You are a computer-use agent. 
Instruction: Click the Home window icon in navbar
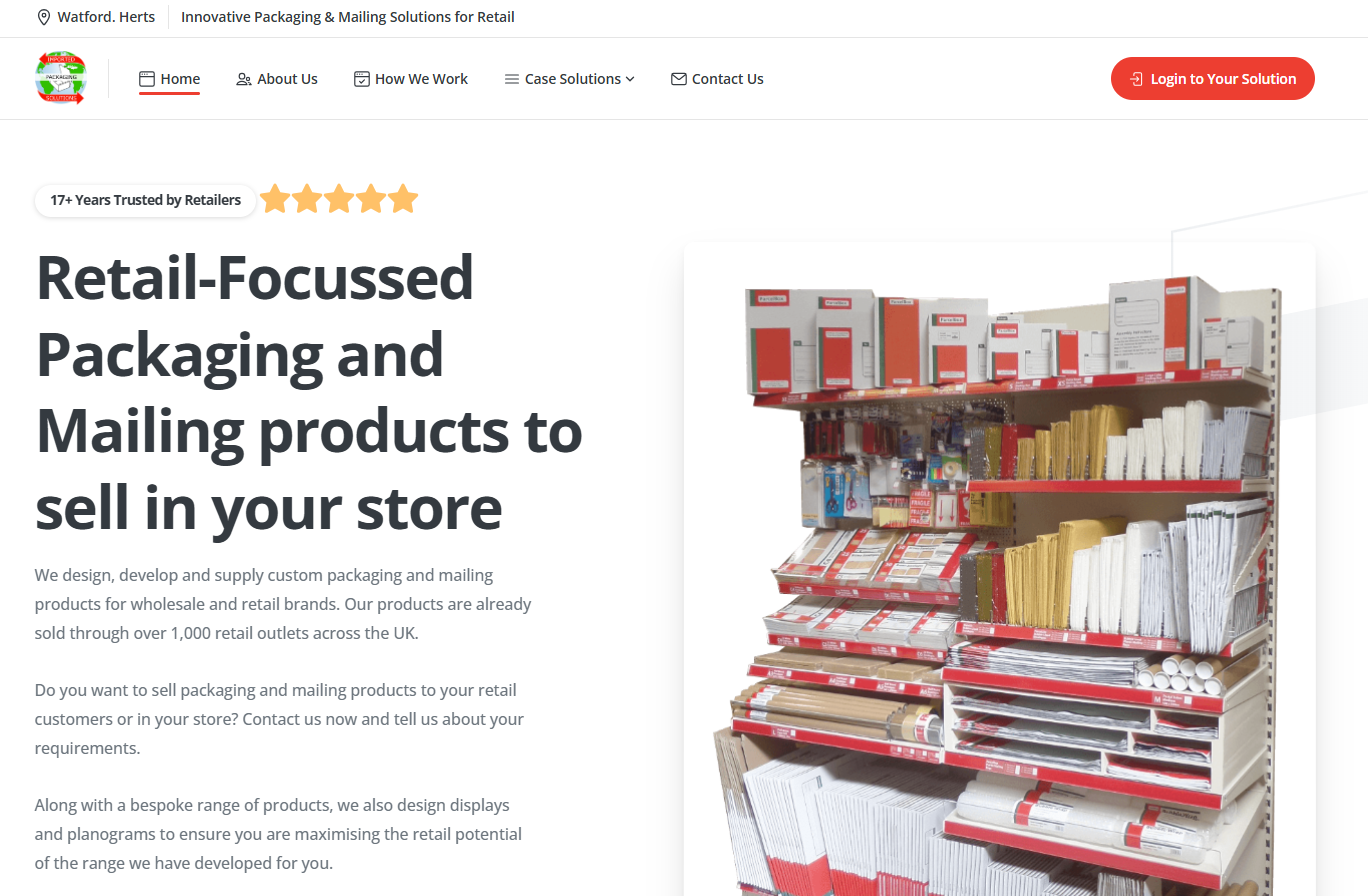click(x=147, y=79)
